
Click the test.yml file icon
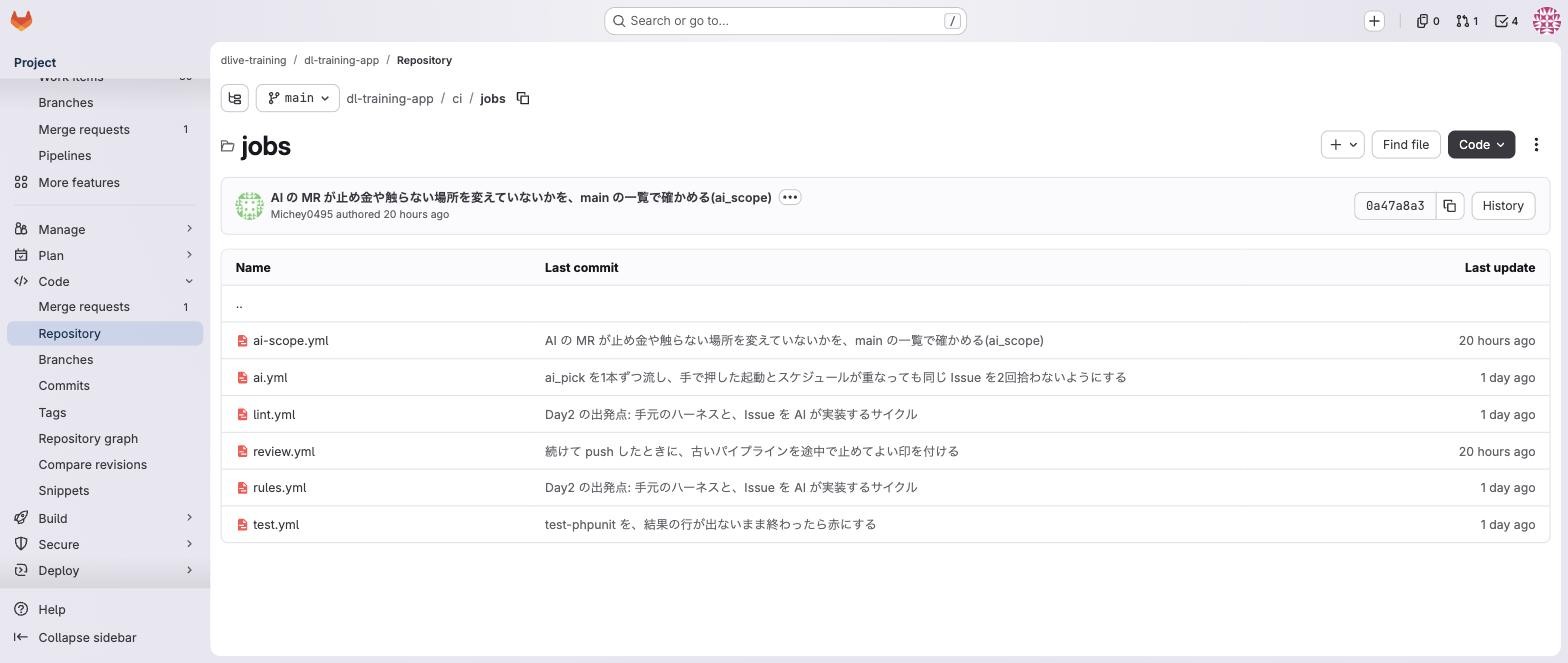coord(242,525)
